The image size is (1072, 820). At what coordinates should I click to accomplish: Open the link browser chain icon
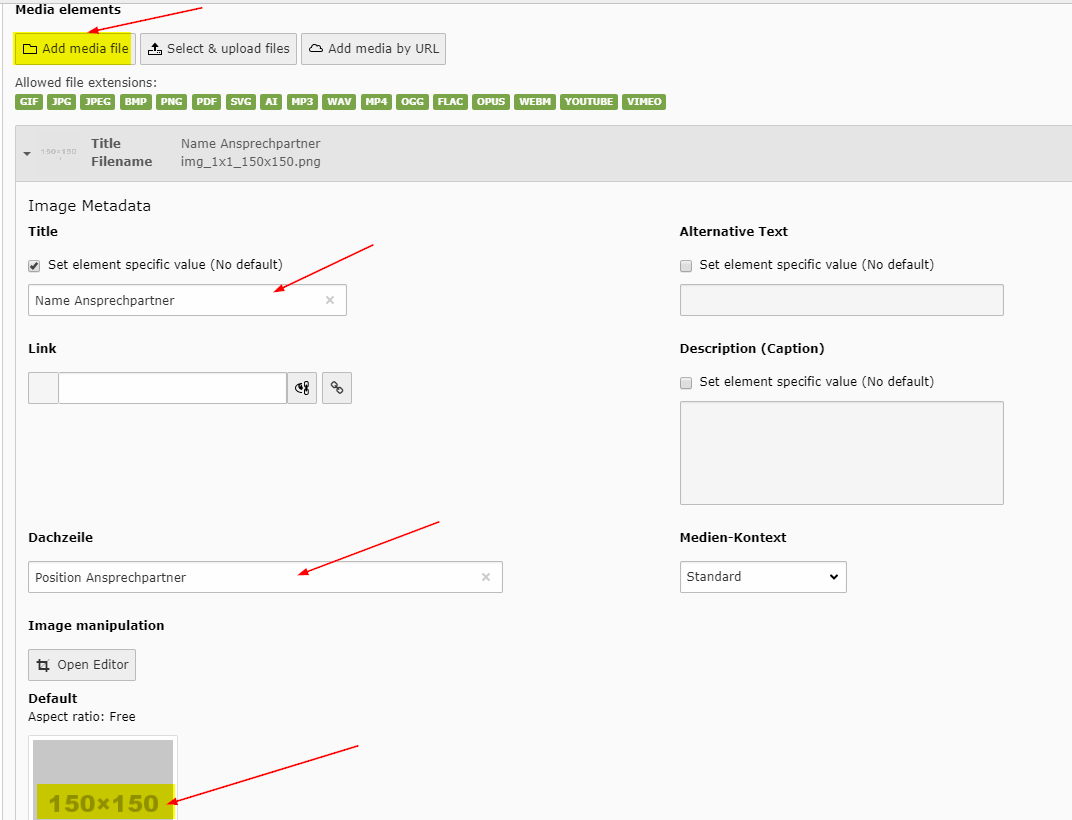pyautogui.click(x=337, y=388)
